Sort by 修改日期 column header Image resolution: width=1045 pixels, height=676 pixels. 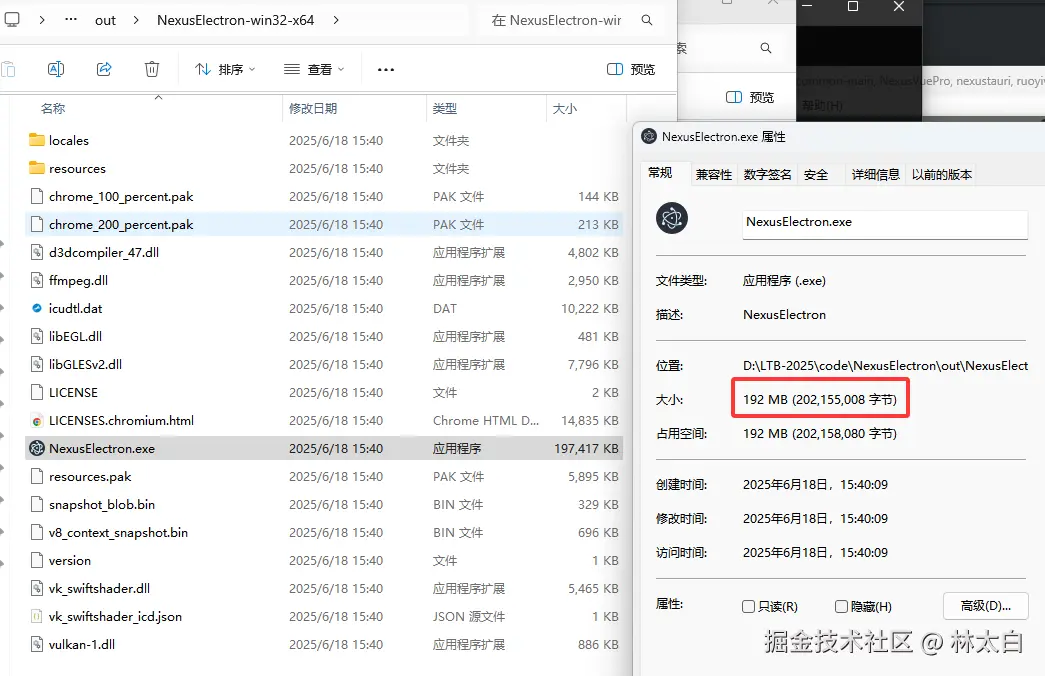(x=313, y=108)
